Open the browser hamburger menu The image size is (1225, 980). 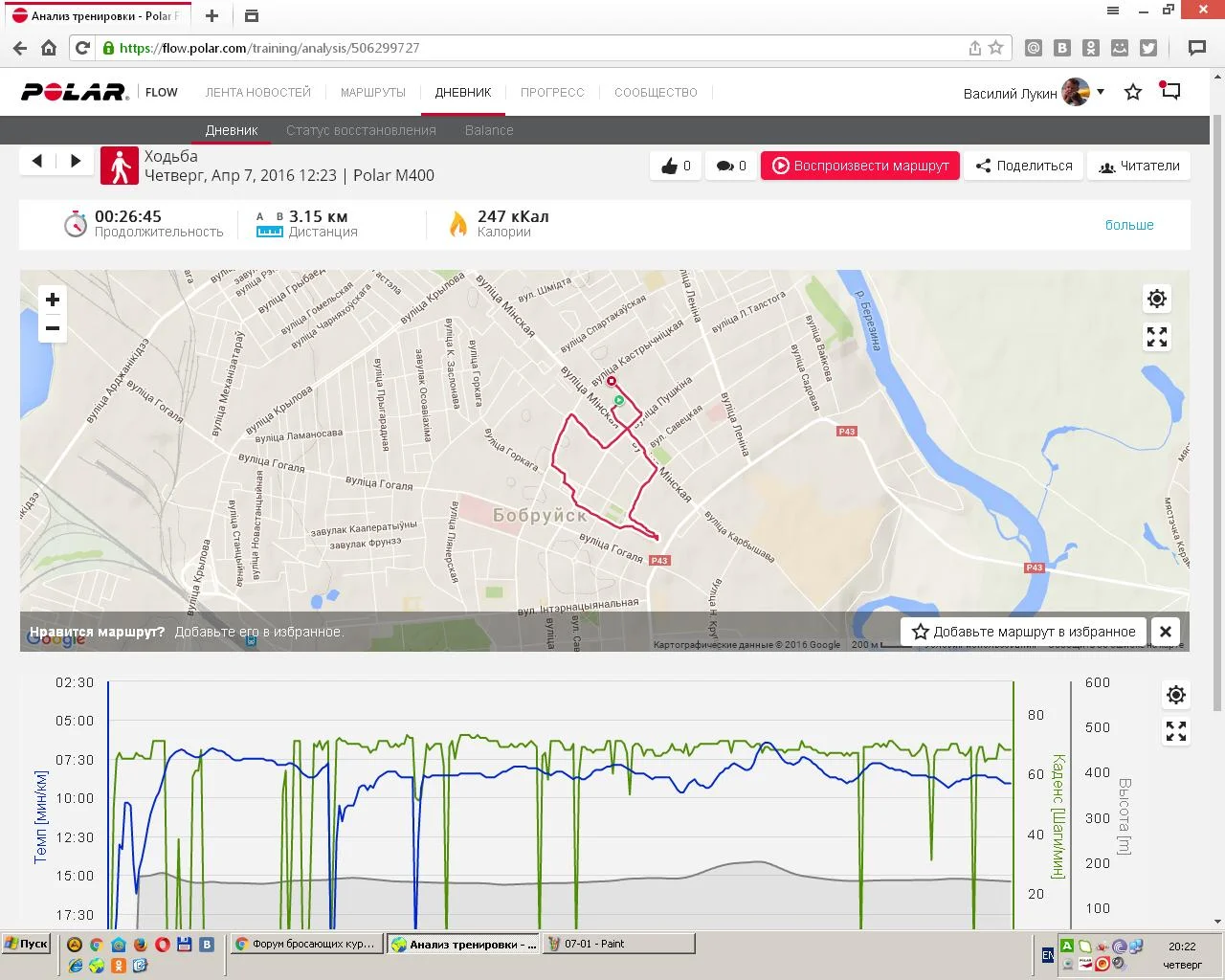coord(1113,11)
